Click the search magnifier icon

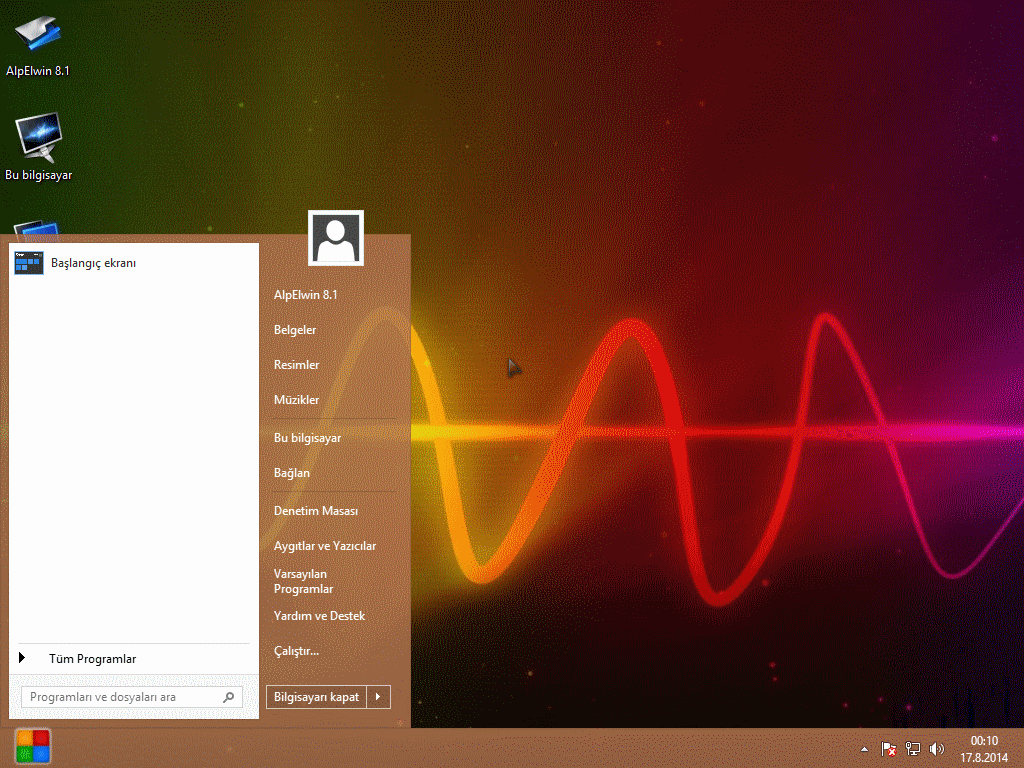pos(229,697)
